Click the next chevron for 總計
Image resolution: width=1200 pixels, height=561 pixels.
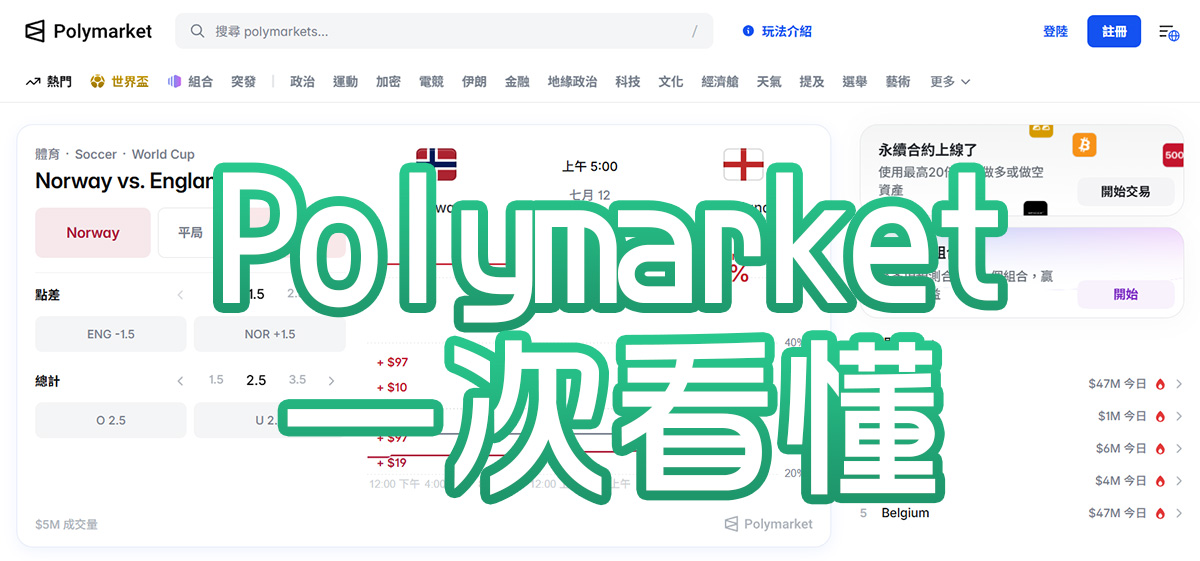331,381
